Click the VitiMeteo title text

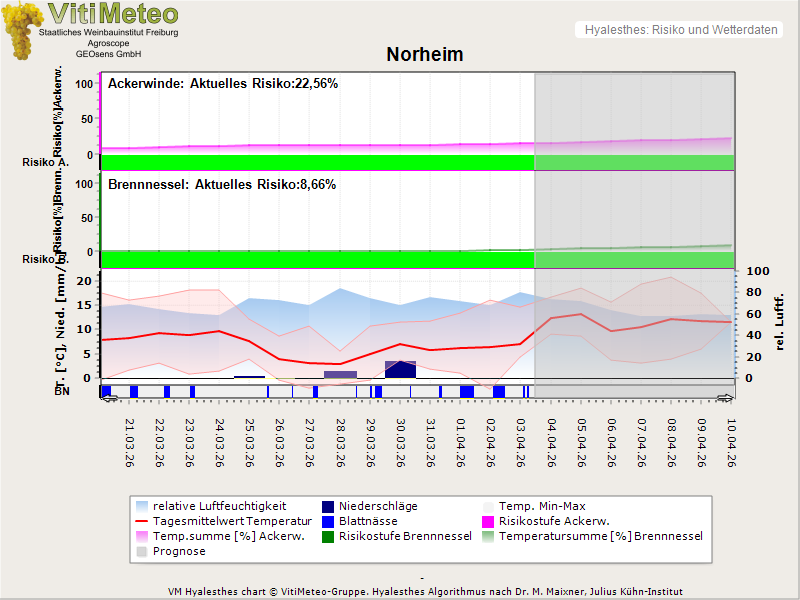113,14
